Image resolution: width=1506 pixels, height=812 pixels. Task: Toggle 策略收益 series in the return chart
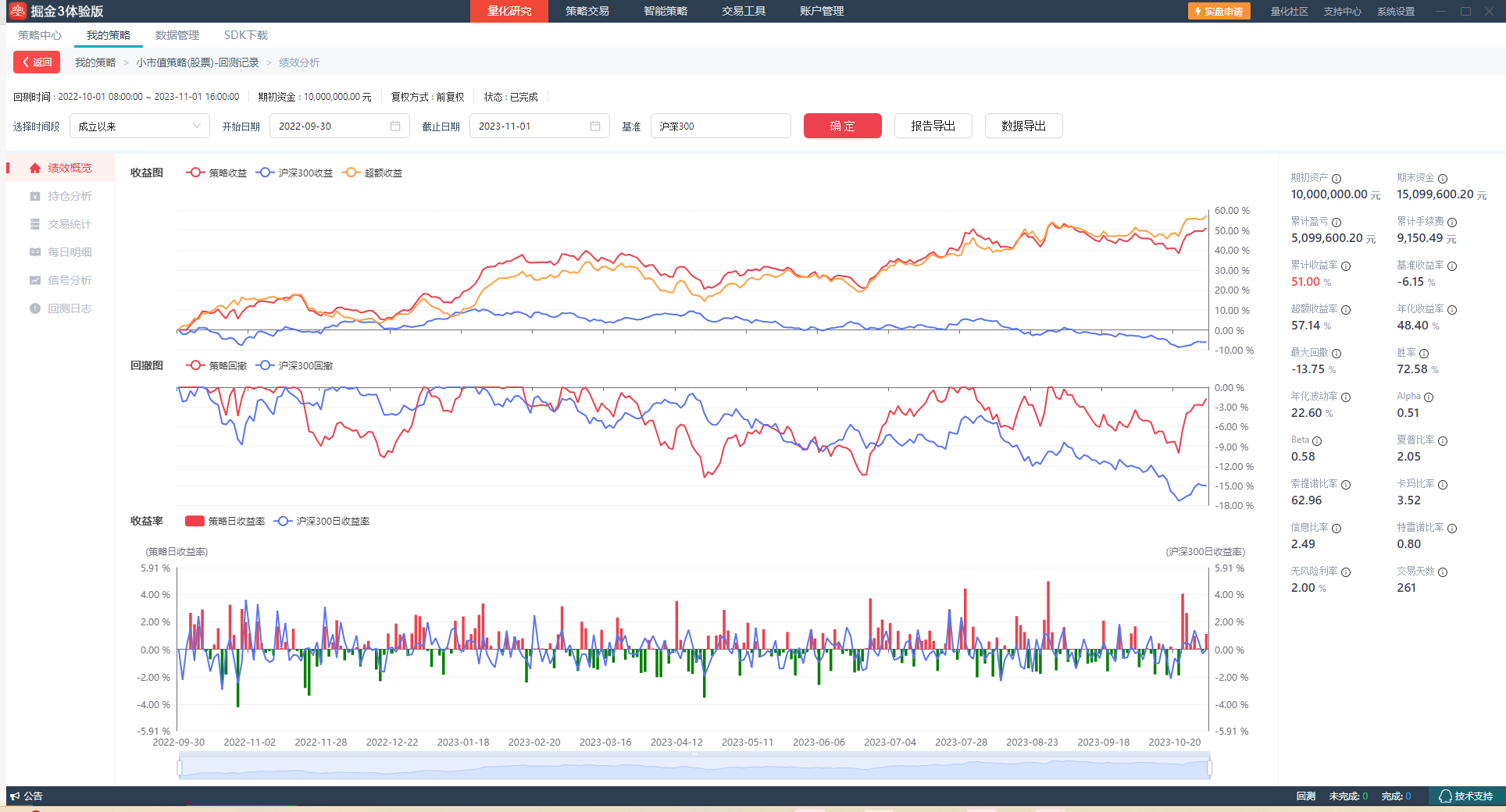tap(217, 173)
